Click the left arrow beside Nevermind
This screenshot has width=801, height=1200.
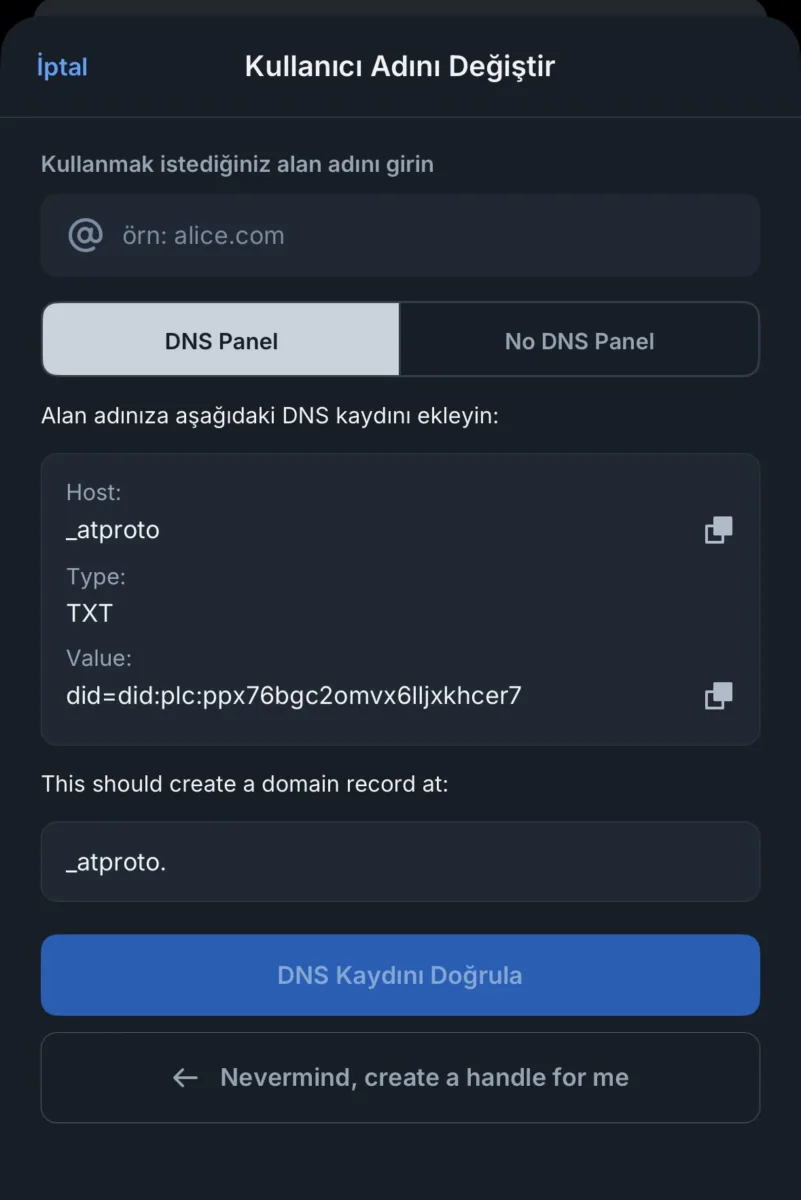click(185, 1077)
